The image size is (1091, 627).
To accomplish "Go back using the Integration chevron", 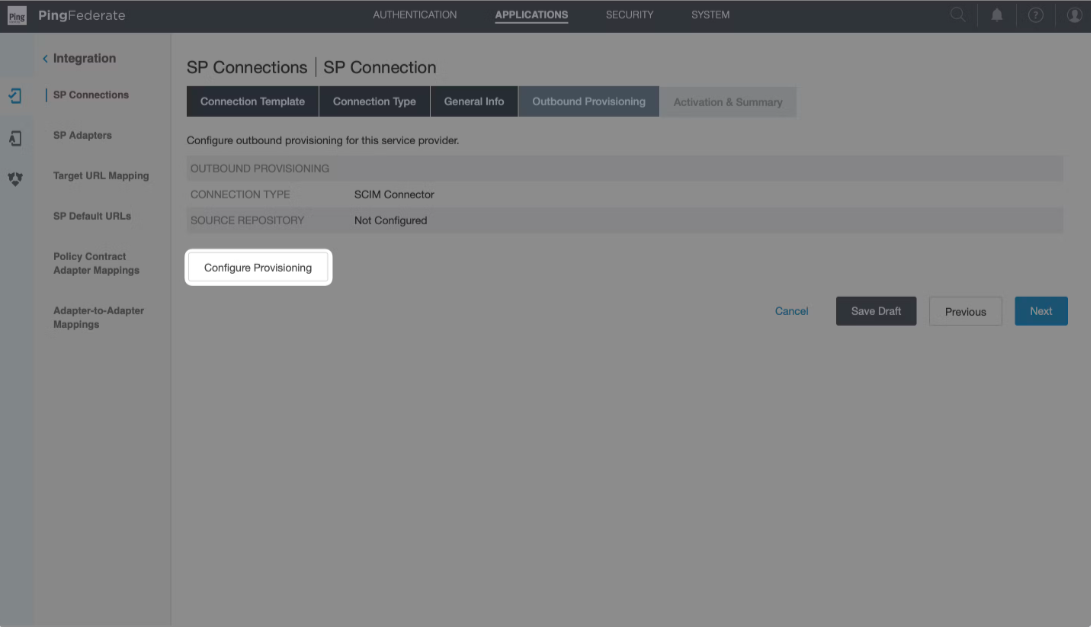I will coord(45,58).
